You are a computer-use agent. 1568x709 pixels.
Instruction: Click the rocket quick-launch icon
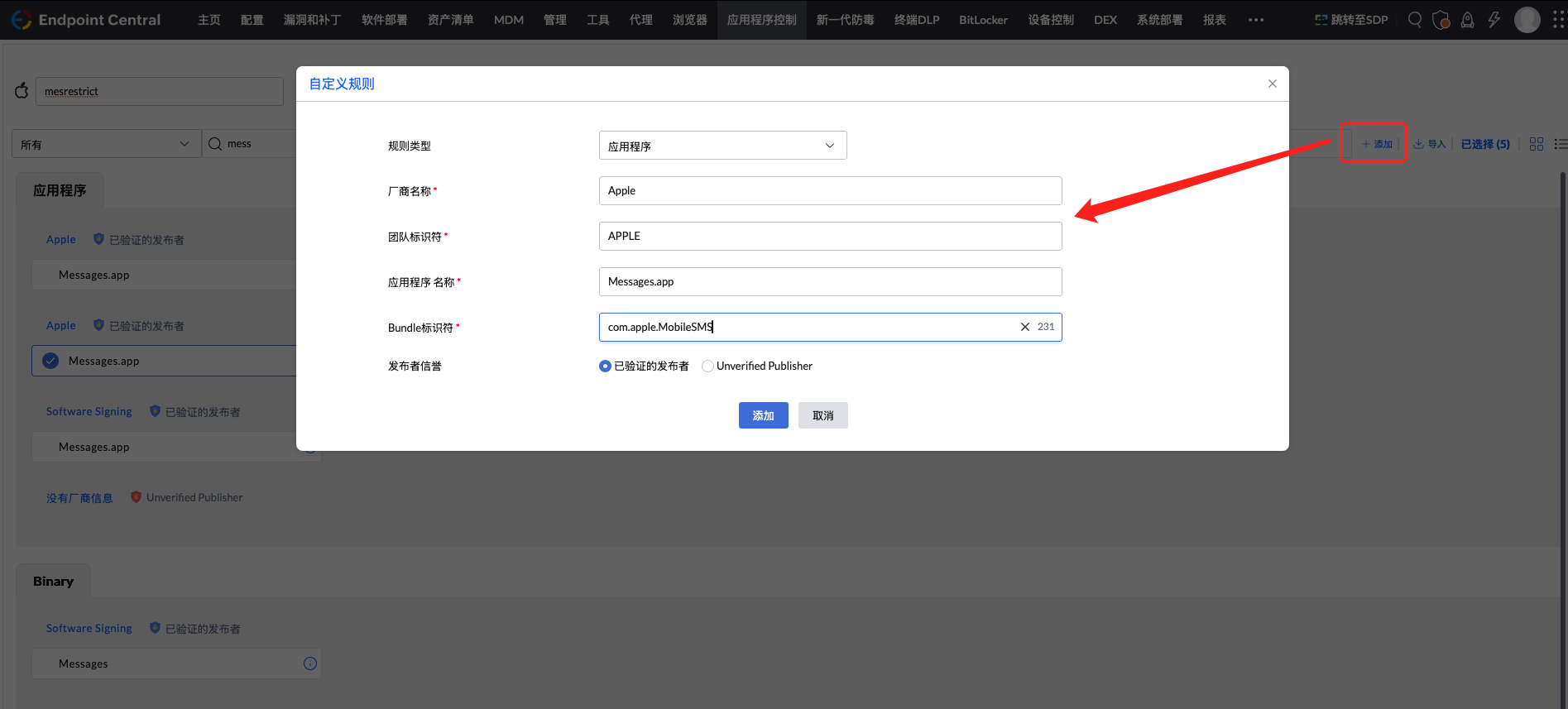tap(1467, 20)
